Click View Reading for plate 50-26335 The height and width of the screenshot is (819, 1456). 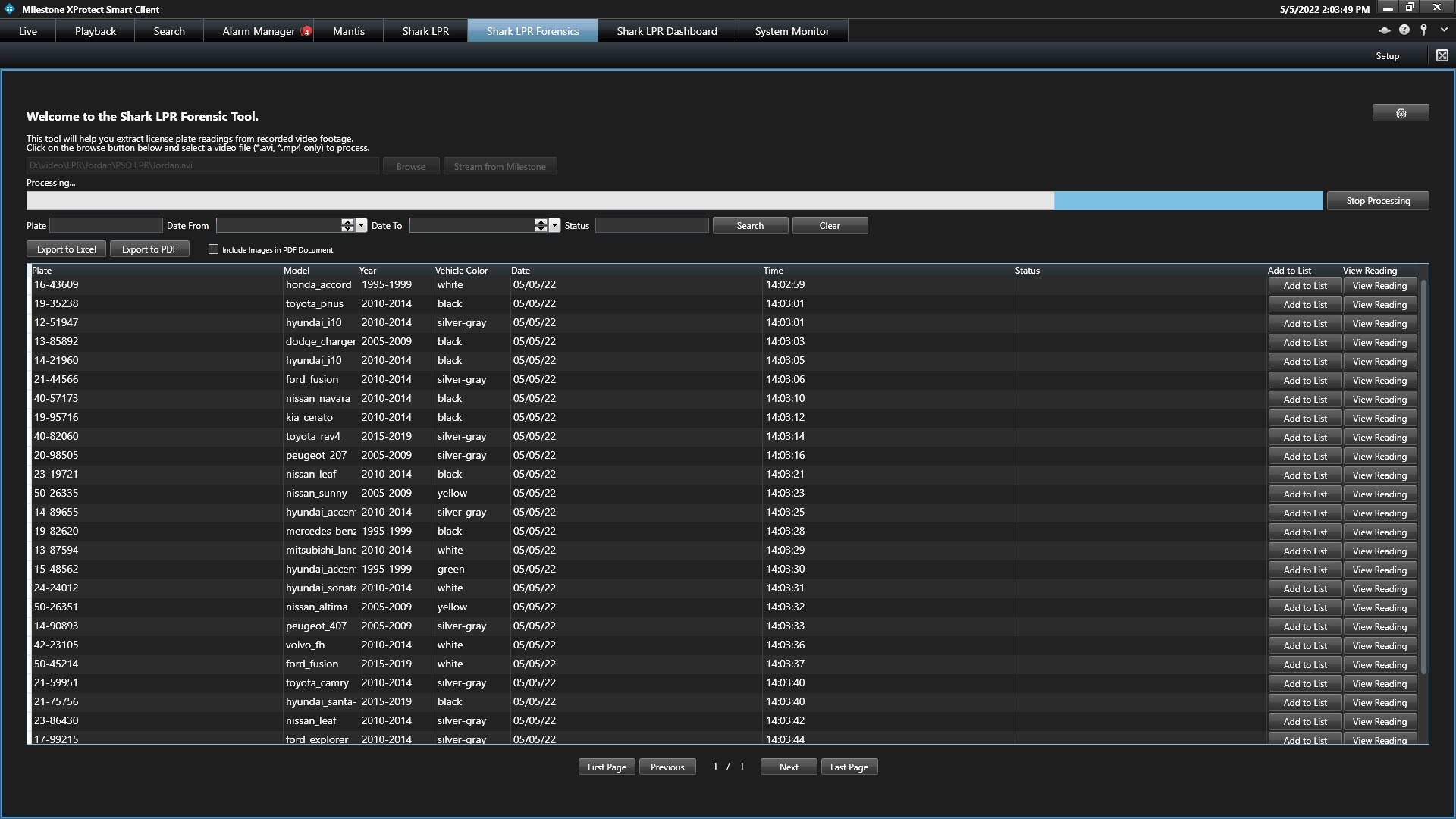pos(1379,494)
